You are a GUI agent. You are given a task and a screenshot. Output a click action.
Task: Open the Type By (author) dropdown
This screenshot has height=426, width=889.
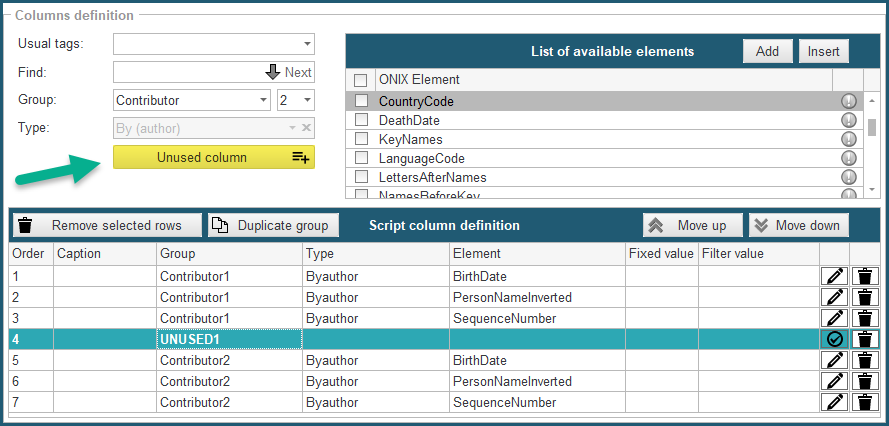point(293,128)
